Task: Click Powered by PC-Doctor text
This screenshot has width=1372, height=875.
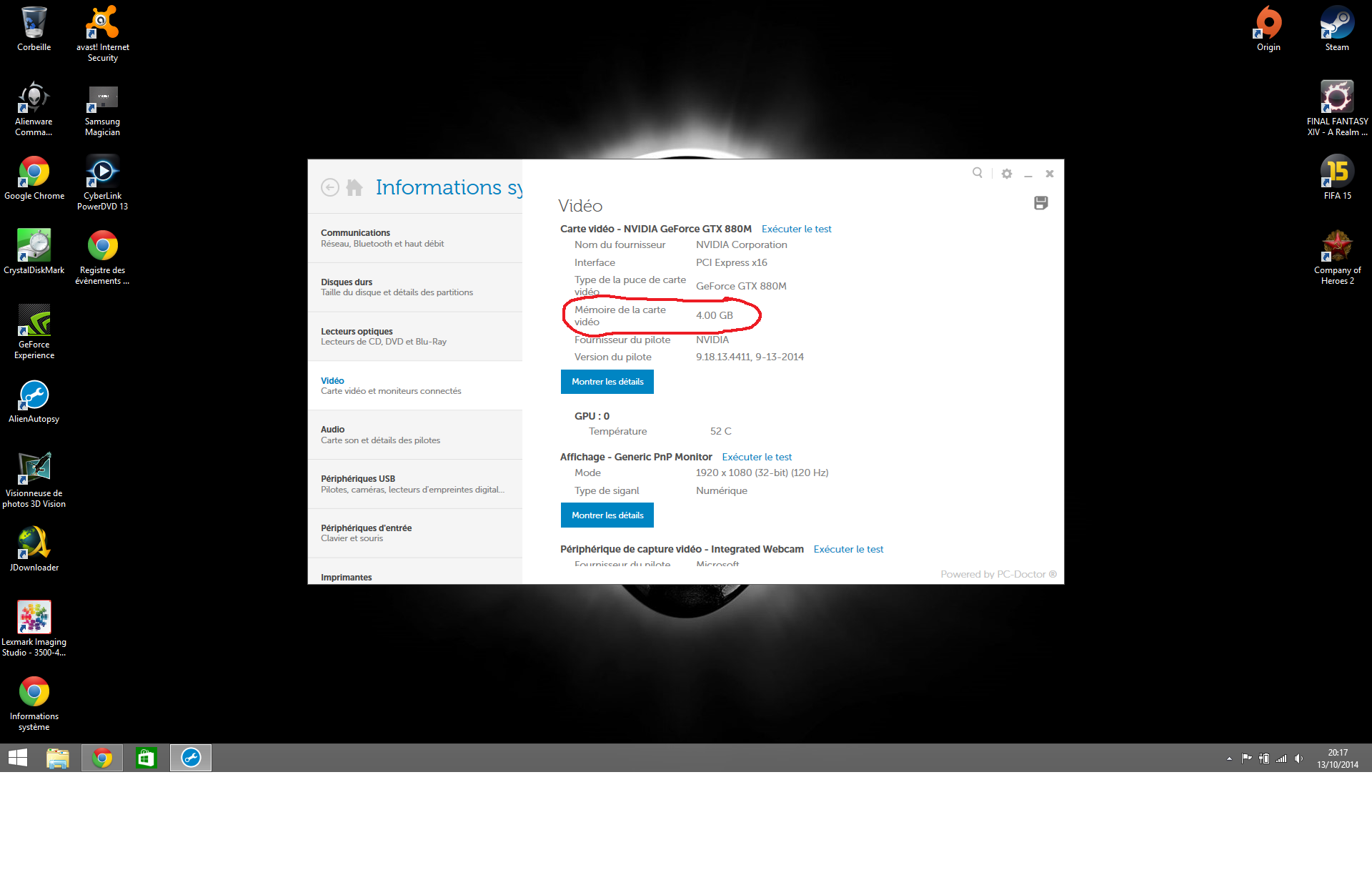Action: (x=998, y=574)
